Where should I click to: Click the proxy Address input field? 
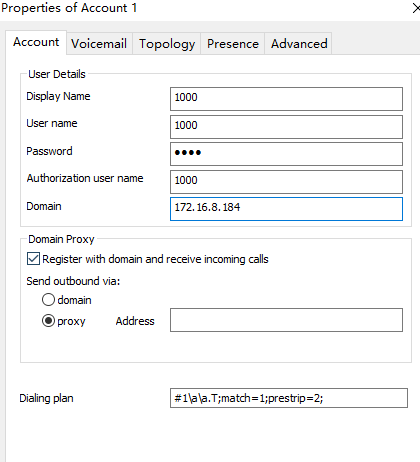point(286,320)
